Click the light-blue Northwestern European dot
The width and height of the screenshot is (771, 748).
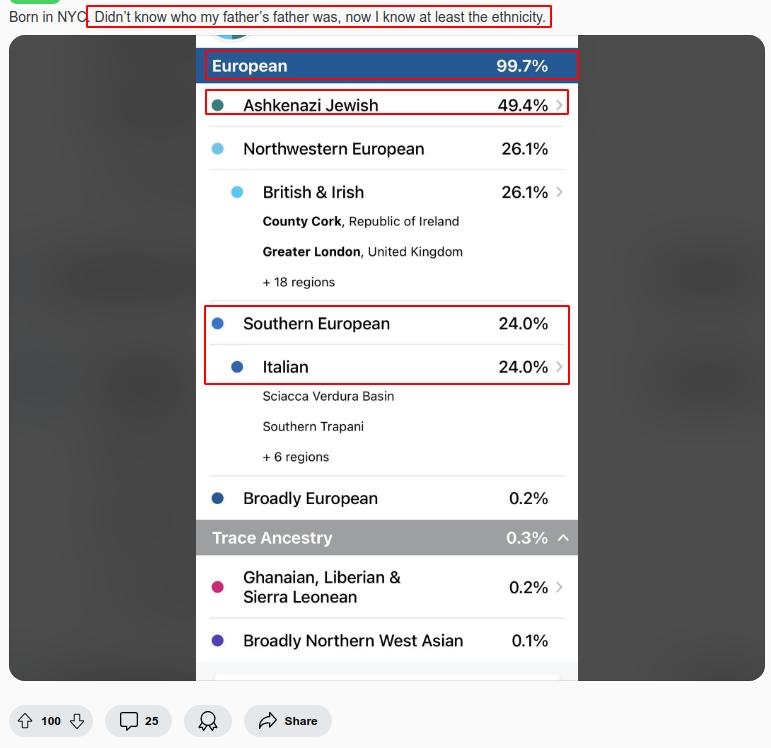point(218,149)
